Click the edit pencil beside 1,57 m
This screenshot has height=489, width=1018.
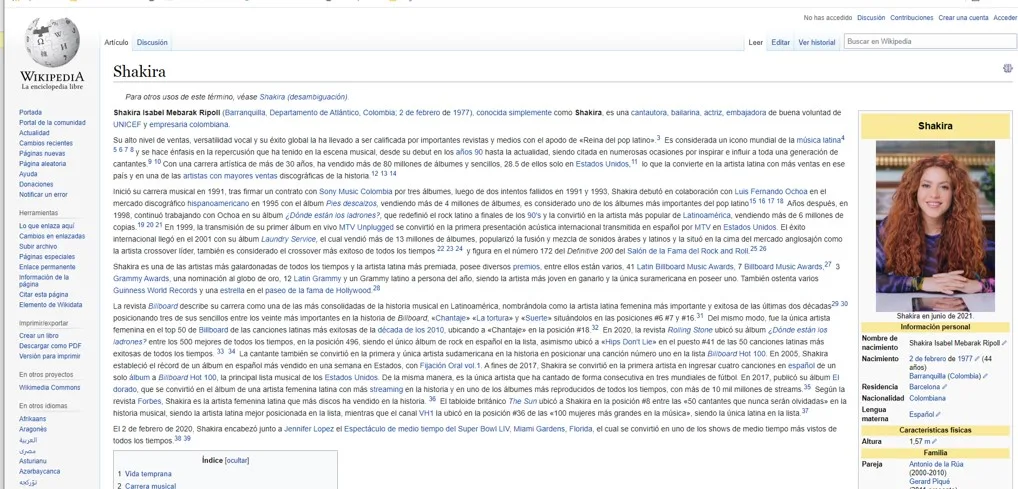(935, 442)
